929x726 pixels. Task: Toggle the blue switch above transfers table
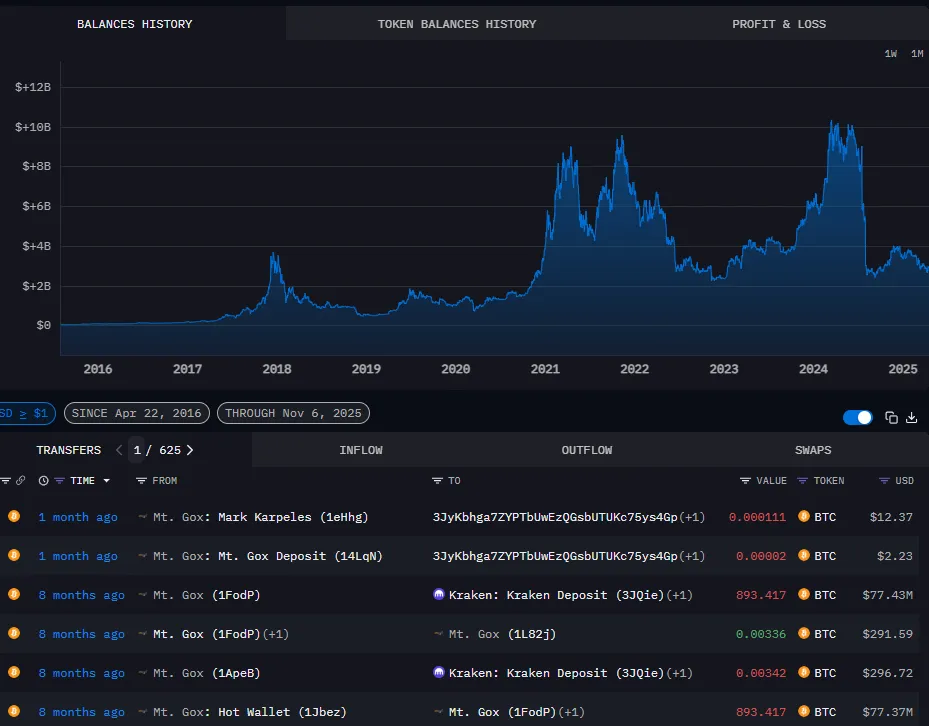[857, 417]
